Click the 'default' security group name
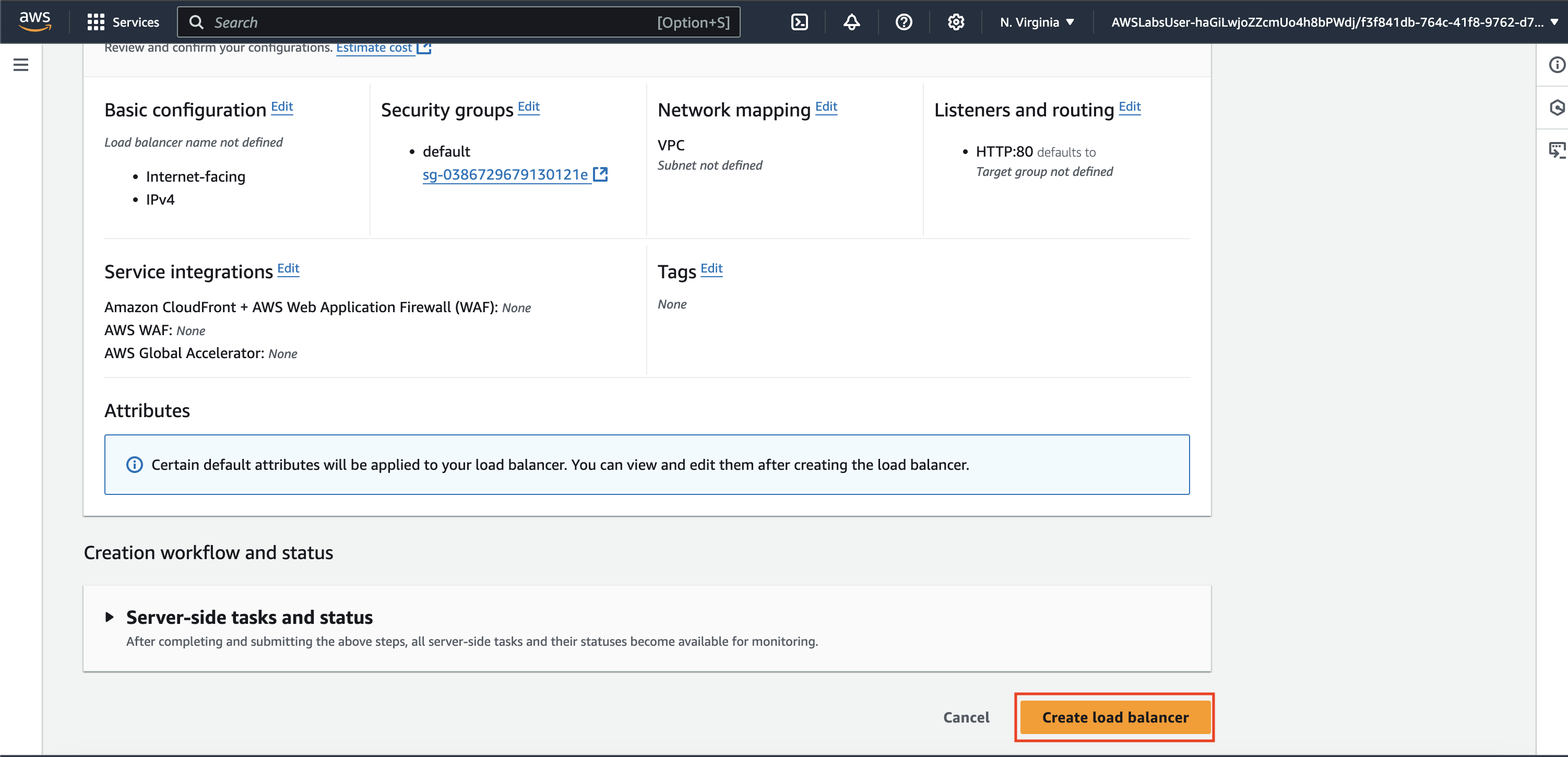This screenshot has width=1568, height=757. (446, 151)
